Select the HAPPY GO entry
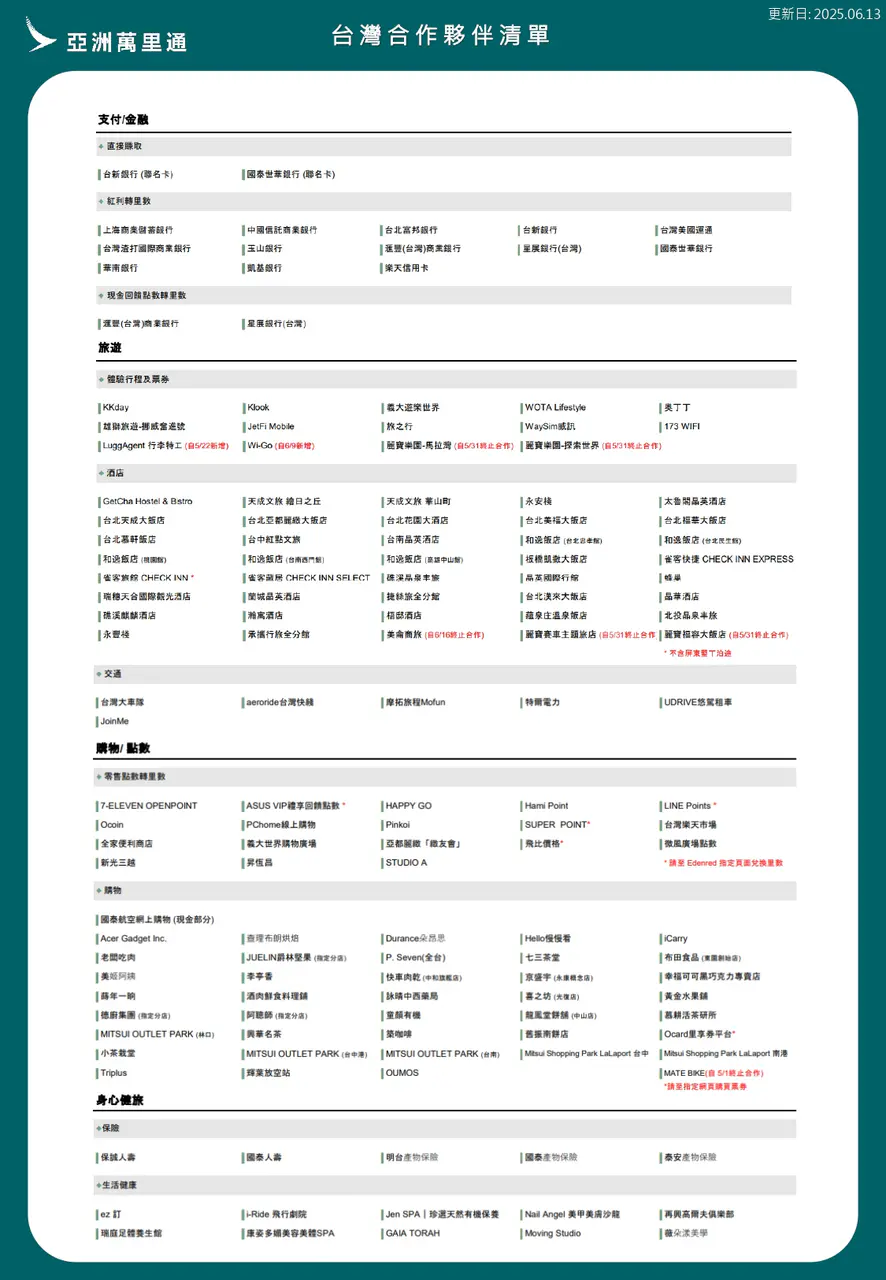 coord(409,806)
